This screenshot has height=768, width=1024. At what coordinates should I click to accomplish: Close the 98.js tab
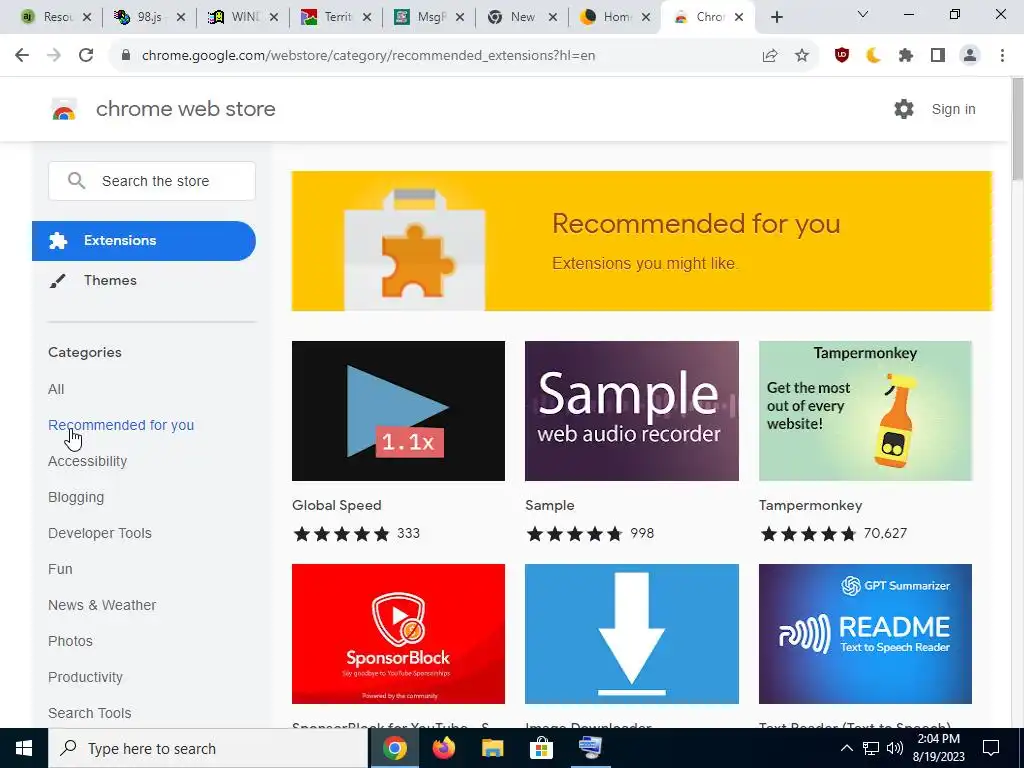coord(181,17)
